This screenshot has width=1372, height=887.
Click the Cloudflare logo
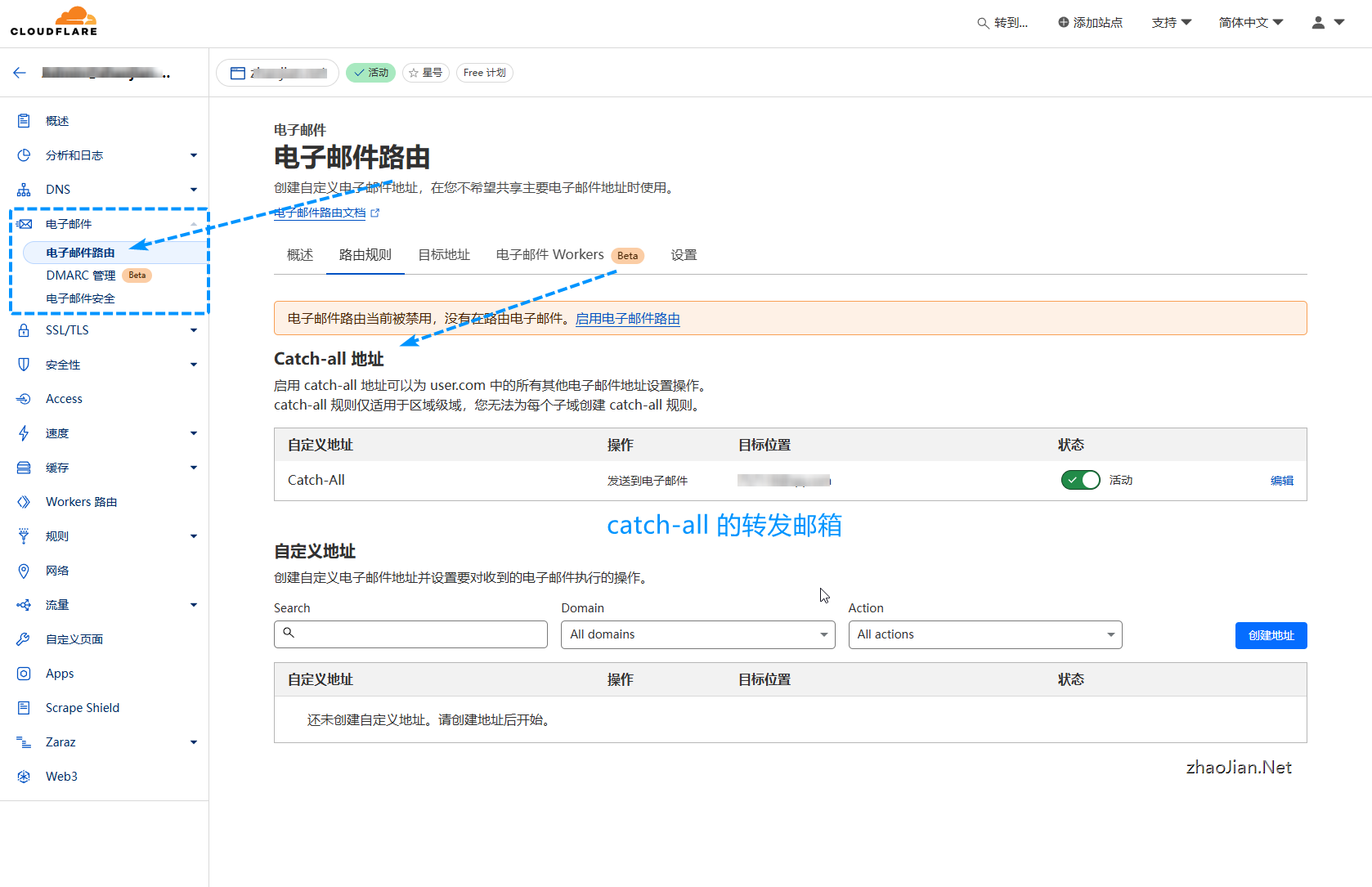pos(53,20)
